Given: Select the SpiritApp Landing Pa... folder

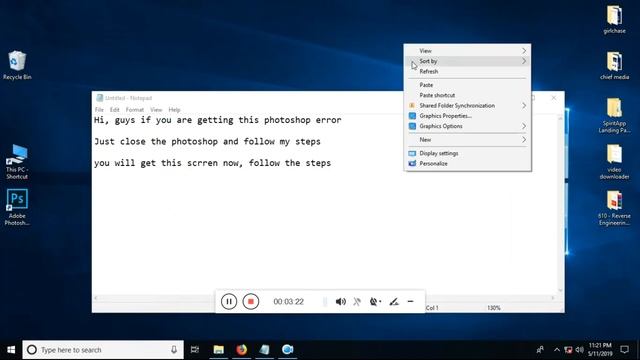Looking at the screenshot, I should (614, 115).
